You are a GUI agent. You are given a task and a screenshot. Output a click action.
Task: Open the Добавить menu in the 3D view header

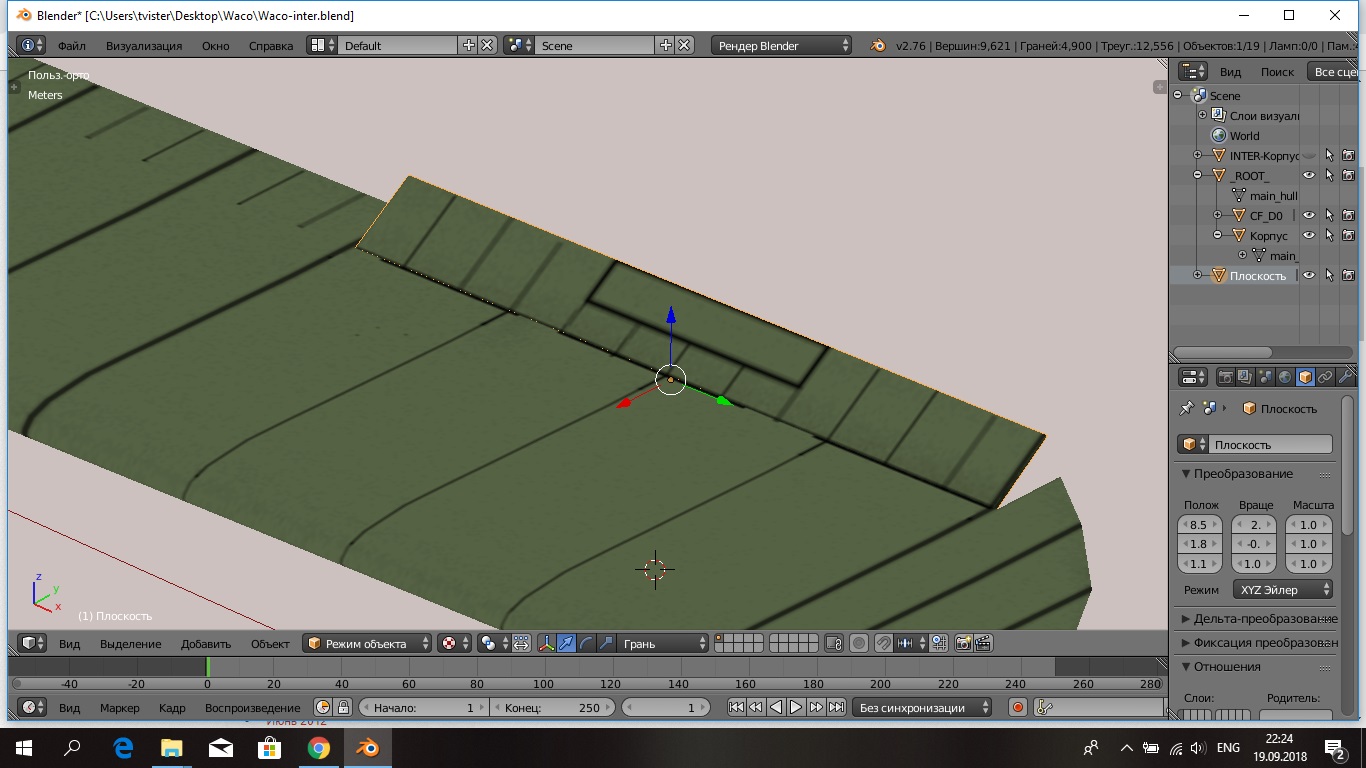pyautogui.click(x=206, y=643)
